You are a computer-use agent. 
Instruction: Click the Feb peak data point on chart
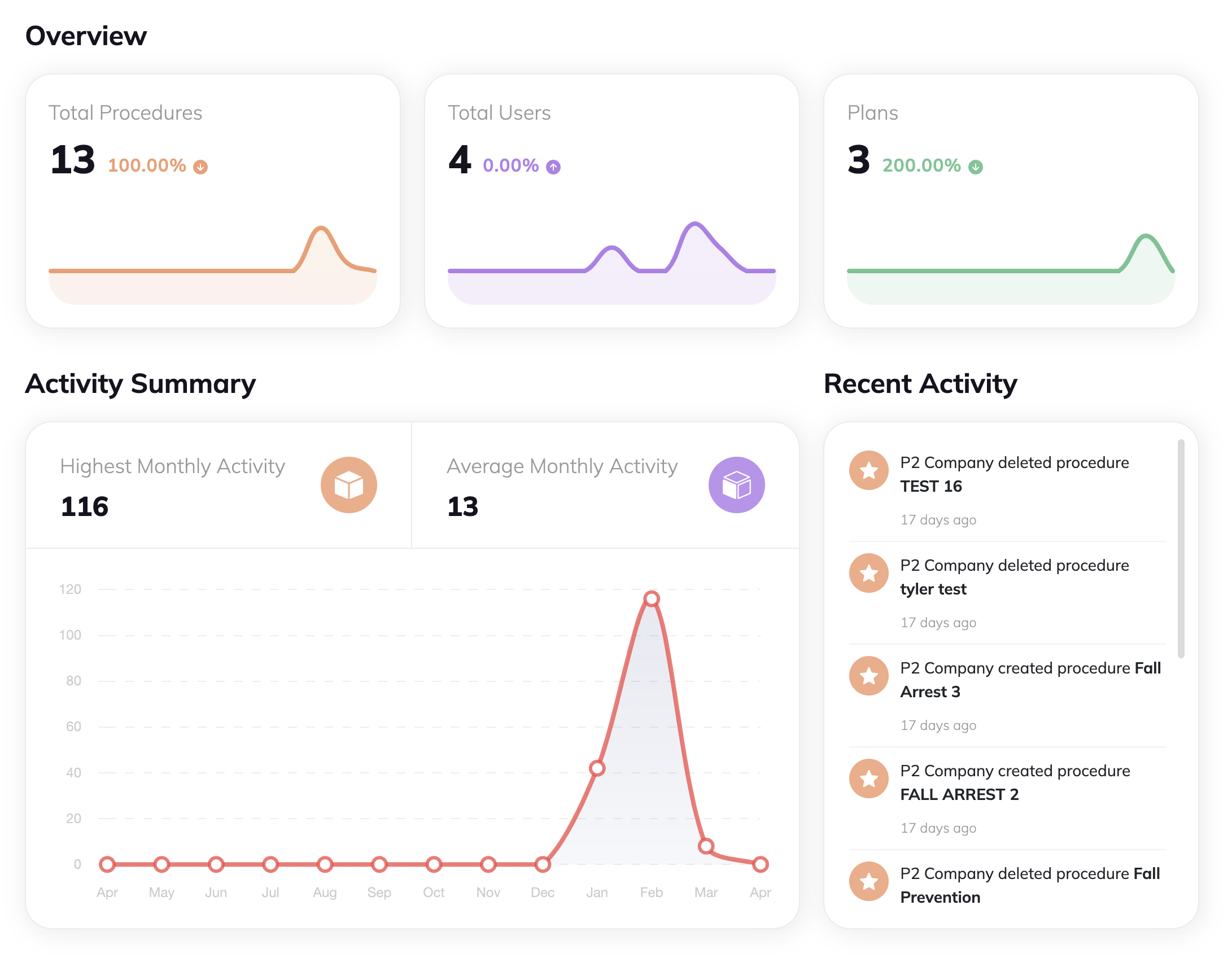pos(652,599)
